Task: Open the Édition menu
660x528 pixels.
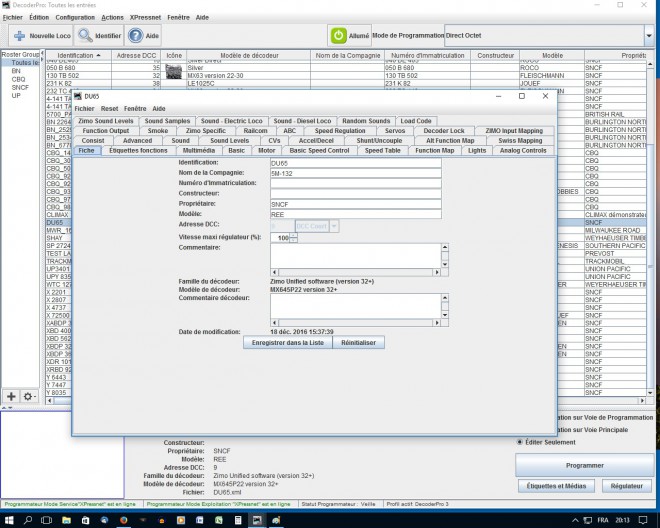Action: point(39,18)
